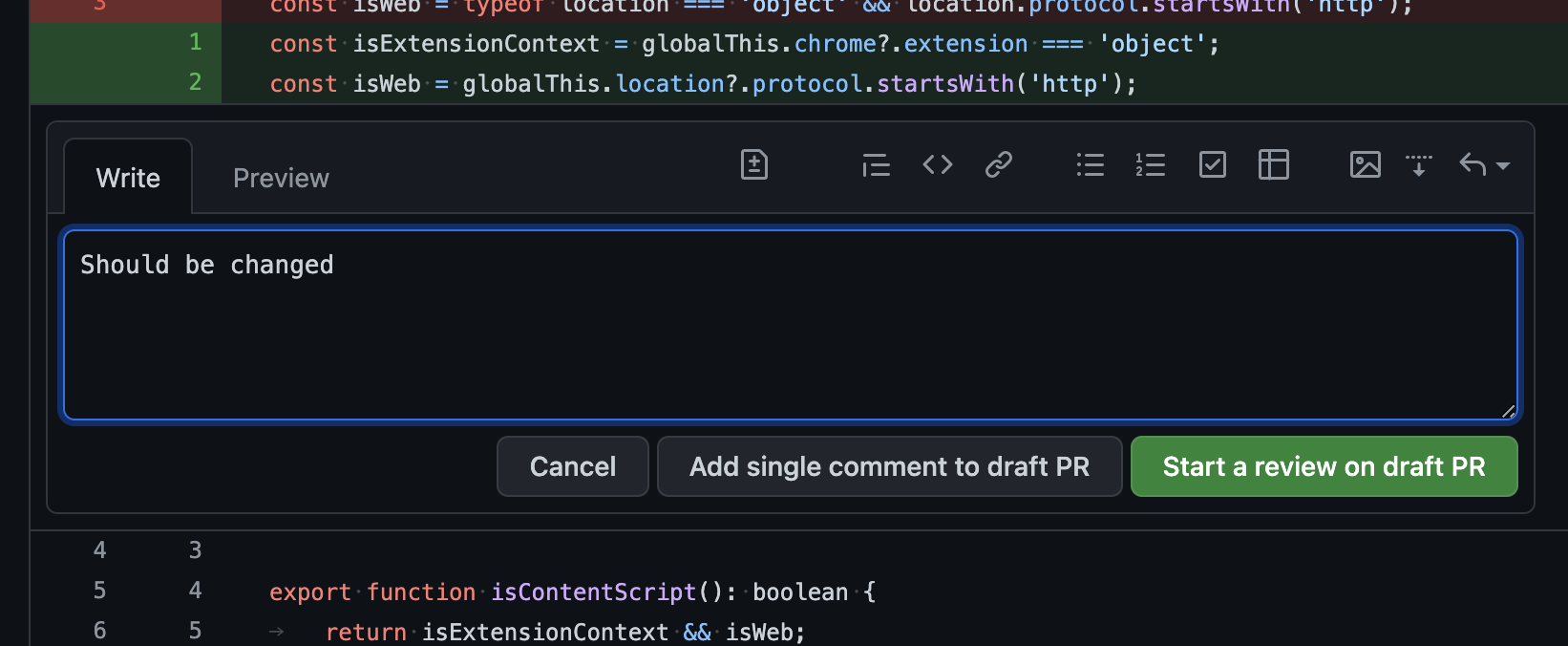This screenshot has height=646, width=1568.
Task: Click the isExtensionContext declaration line
Action: 745,44
